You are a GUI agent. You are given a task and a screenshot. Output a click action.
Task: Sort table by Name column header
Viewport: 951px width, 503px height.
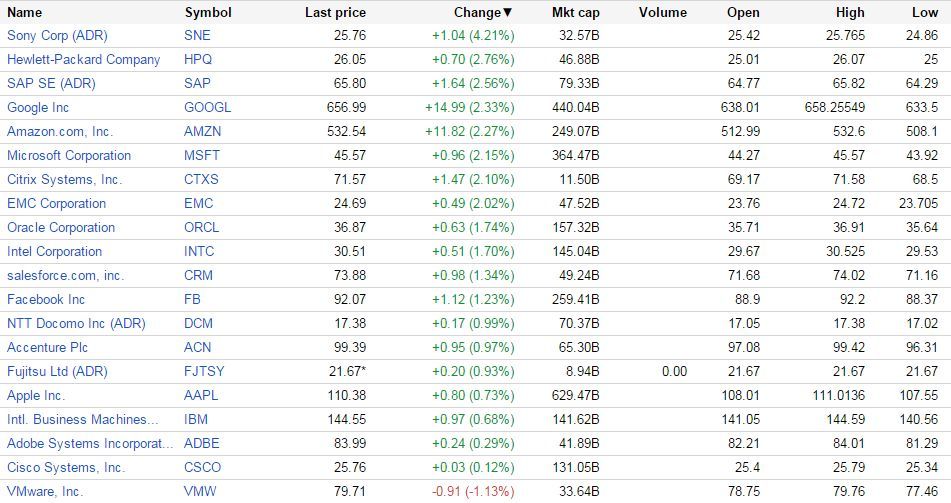[25, 13]
